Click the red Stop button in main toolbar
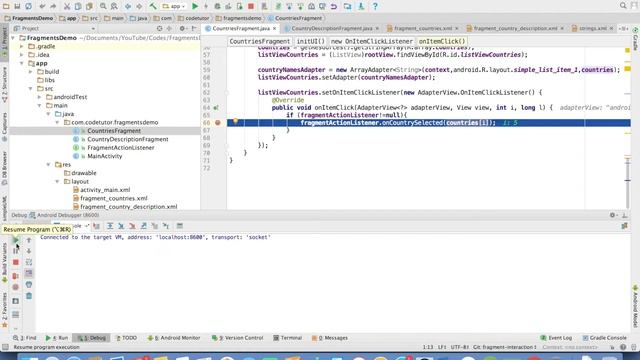This screenshot has height=360, width=640. [x=251, y=6]
